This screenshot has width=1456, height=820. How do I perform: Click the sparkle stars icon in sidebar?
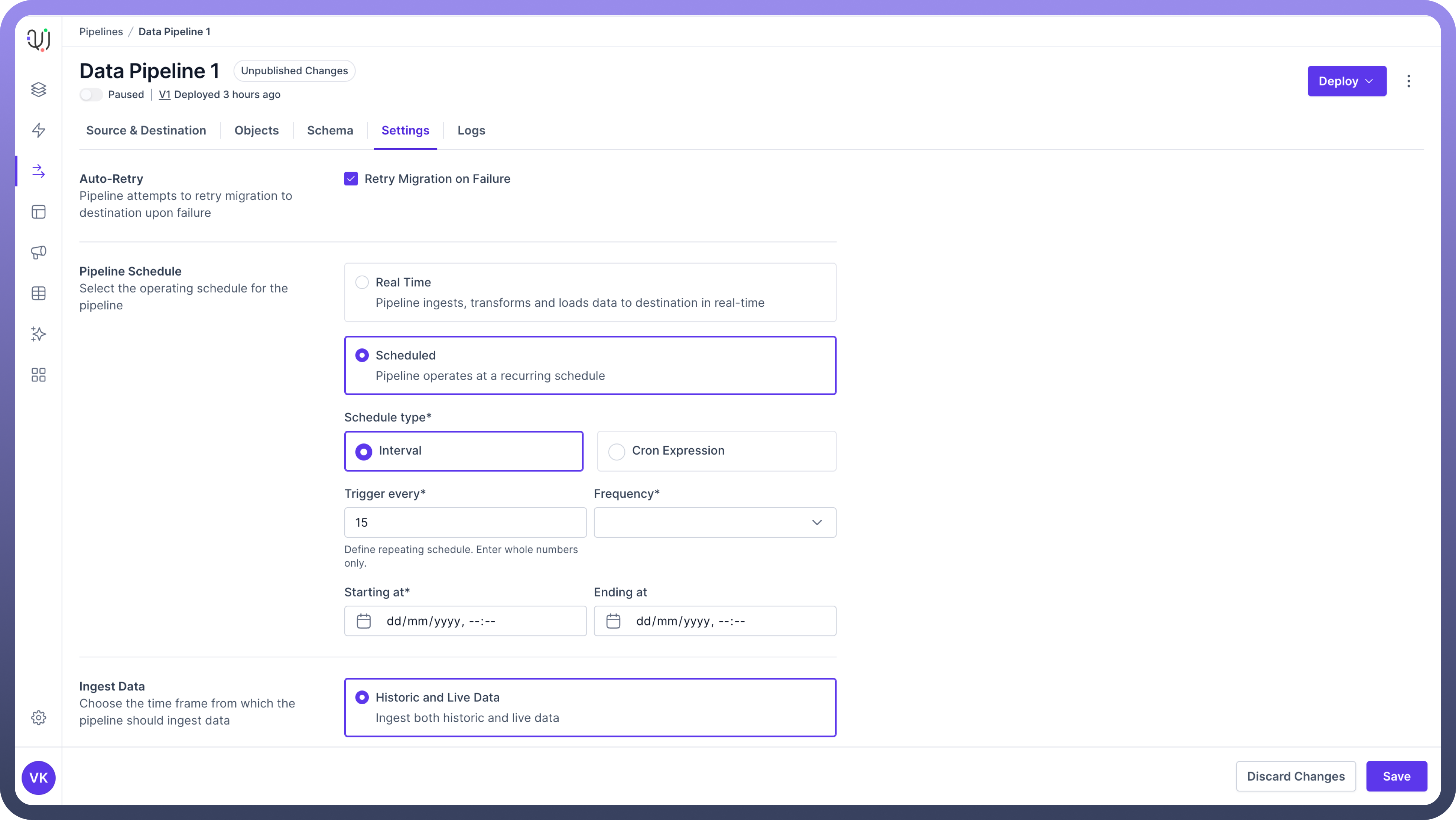coord(38,334)
